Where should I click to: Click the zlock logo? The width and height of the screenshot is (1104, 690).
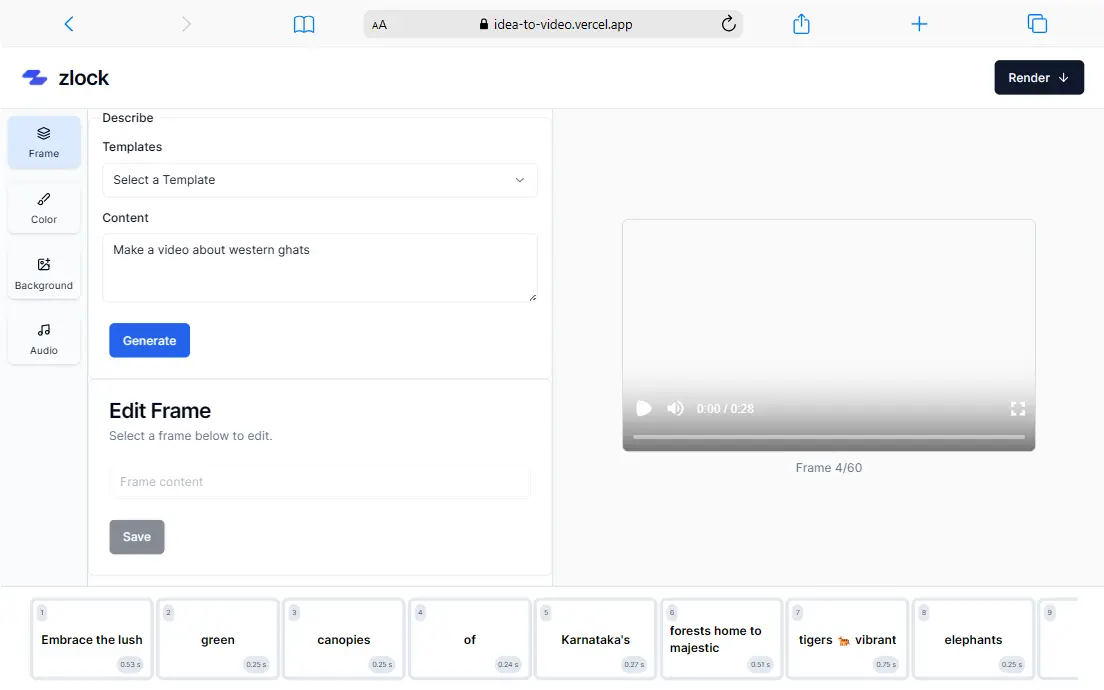tap(66, 78)
